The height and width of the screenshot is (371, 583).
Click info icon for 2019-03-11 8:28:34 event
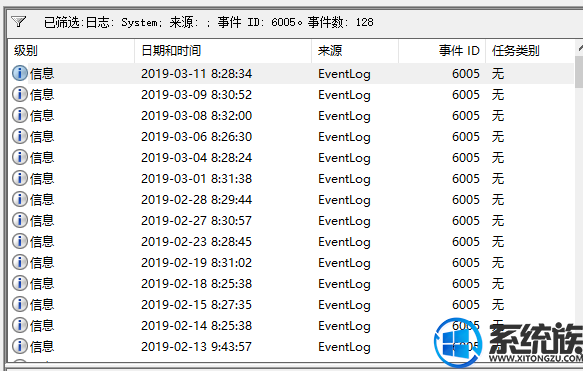pos(20,73)
